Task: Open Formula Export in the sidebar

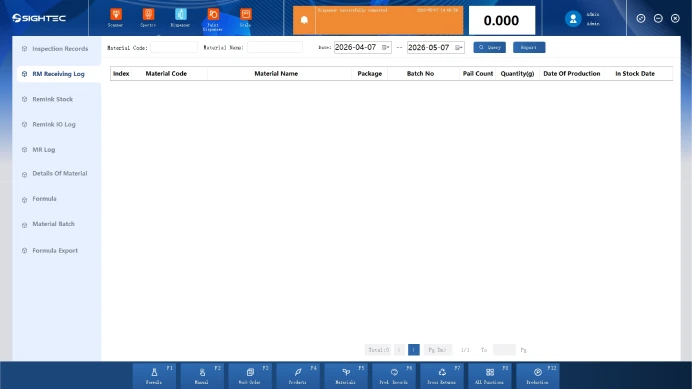Action: [56, 250]
